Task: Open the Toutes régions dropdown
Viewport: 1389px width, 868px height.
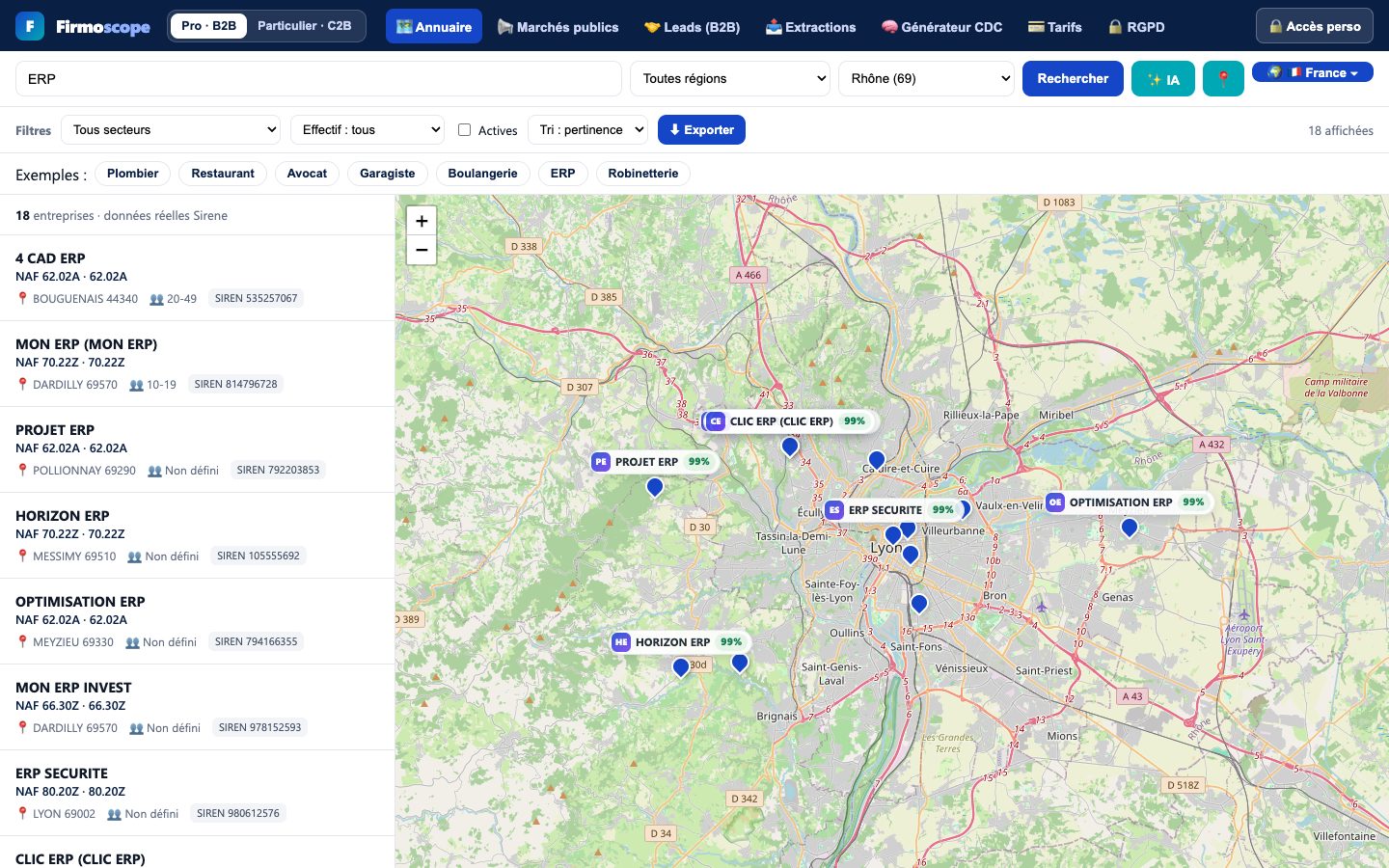Action: point(730,79)
